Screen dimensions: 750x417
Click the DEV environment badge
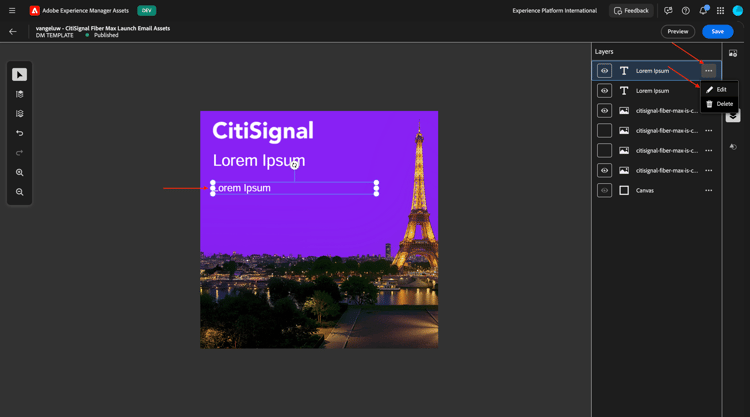[x=146, y=11]
